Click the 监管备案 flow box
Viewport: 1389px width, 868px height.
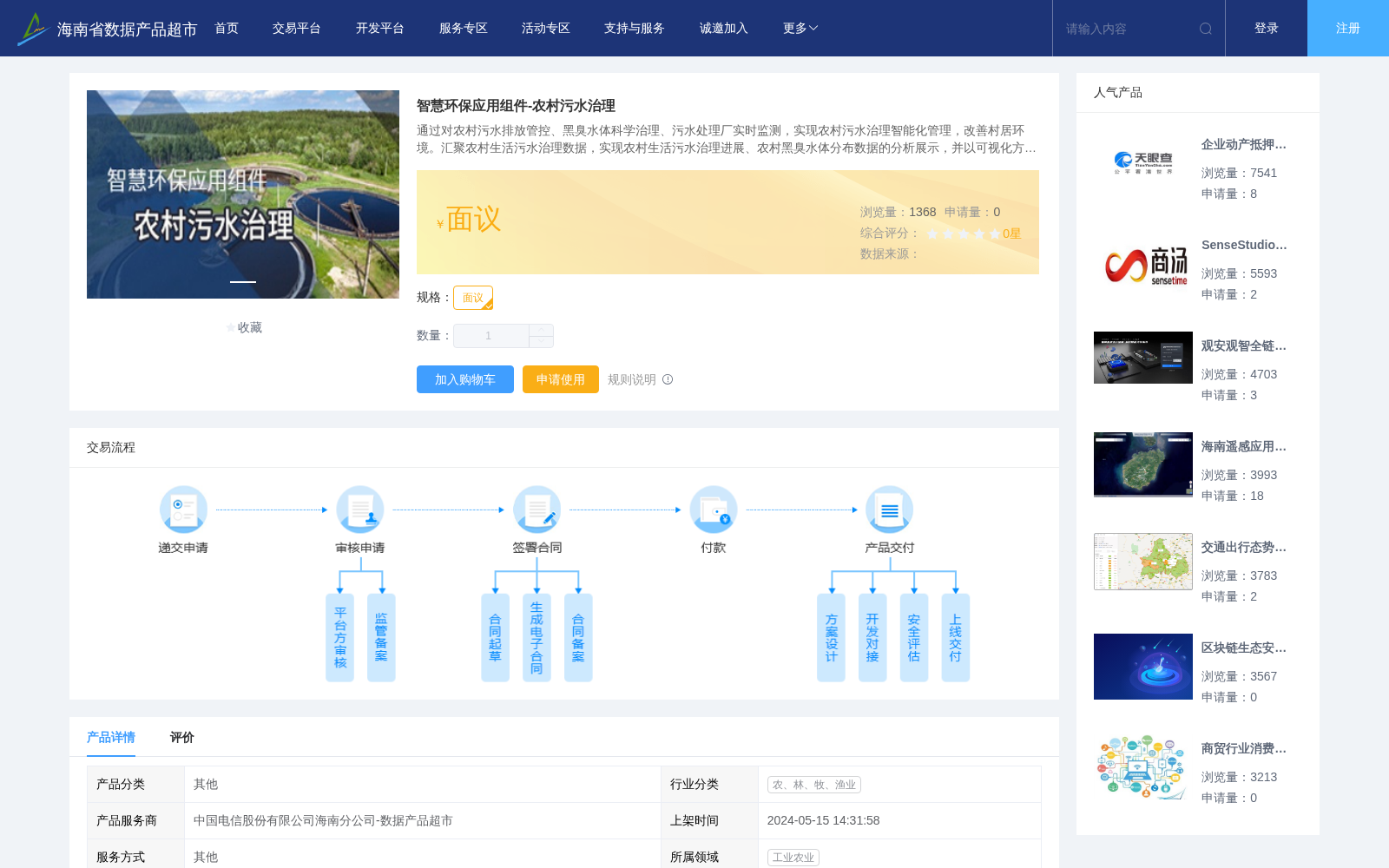381,638
